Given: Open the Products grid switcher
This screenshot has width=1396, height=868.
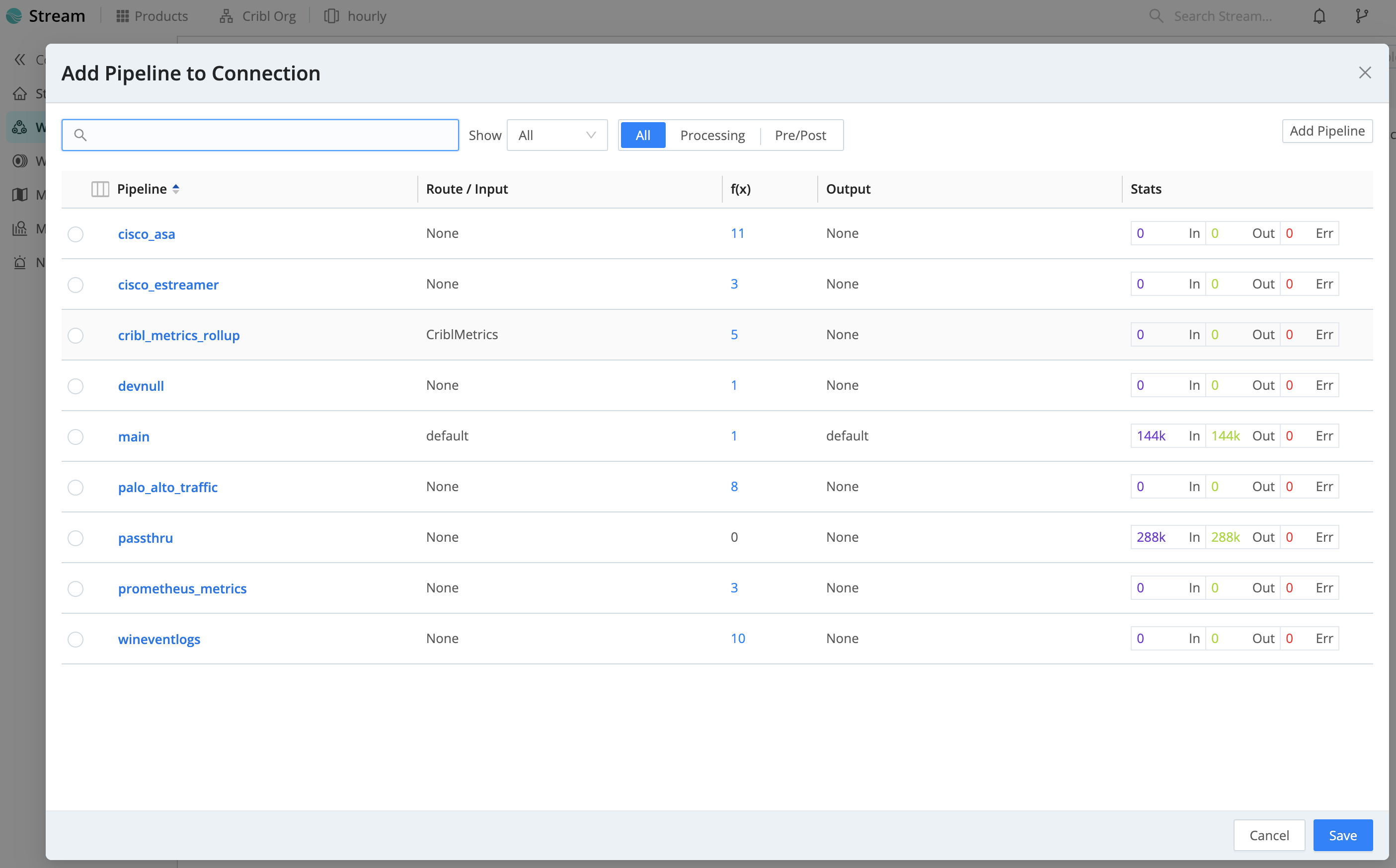Looking at the screenshot, I should click(152, 15).
